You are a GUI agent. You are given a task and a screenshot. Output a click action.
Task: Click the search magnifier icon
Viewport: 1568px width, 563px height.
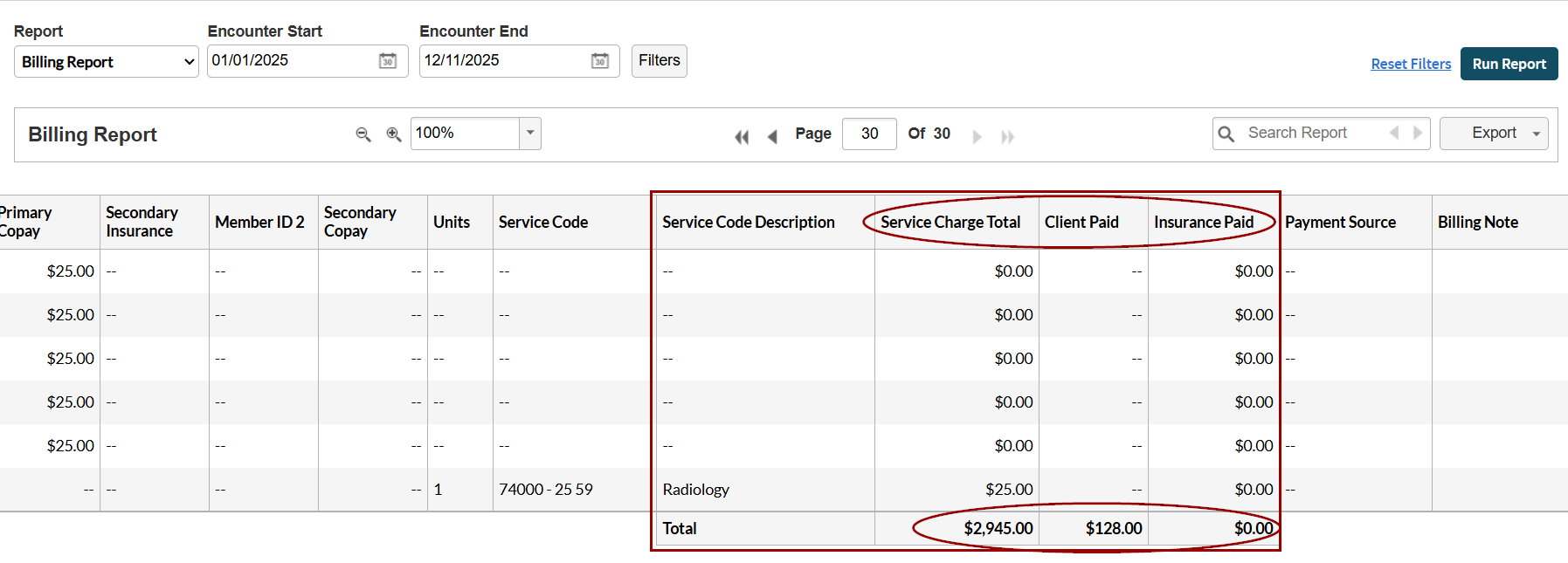(x=1226, y=134)
